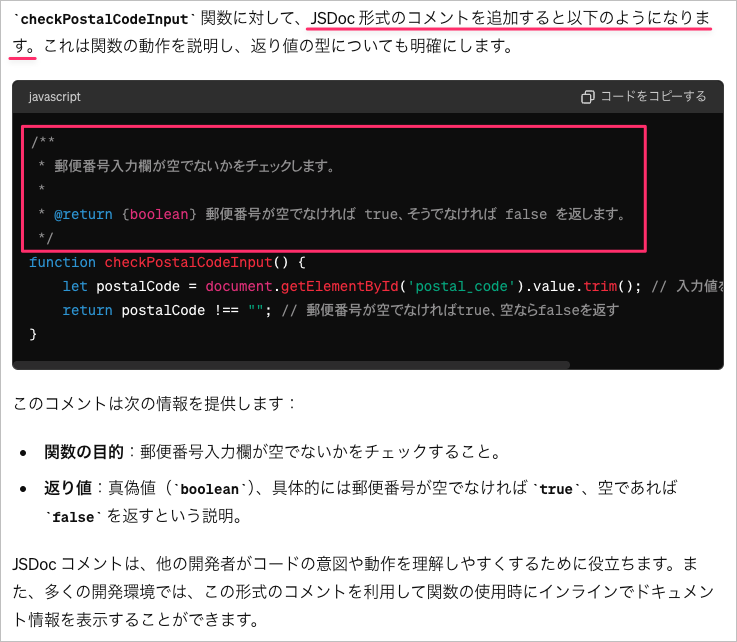Click the closing brace of the function

33,334
